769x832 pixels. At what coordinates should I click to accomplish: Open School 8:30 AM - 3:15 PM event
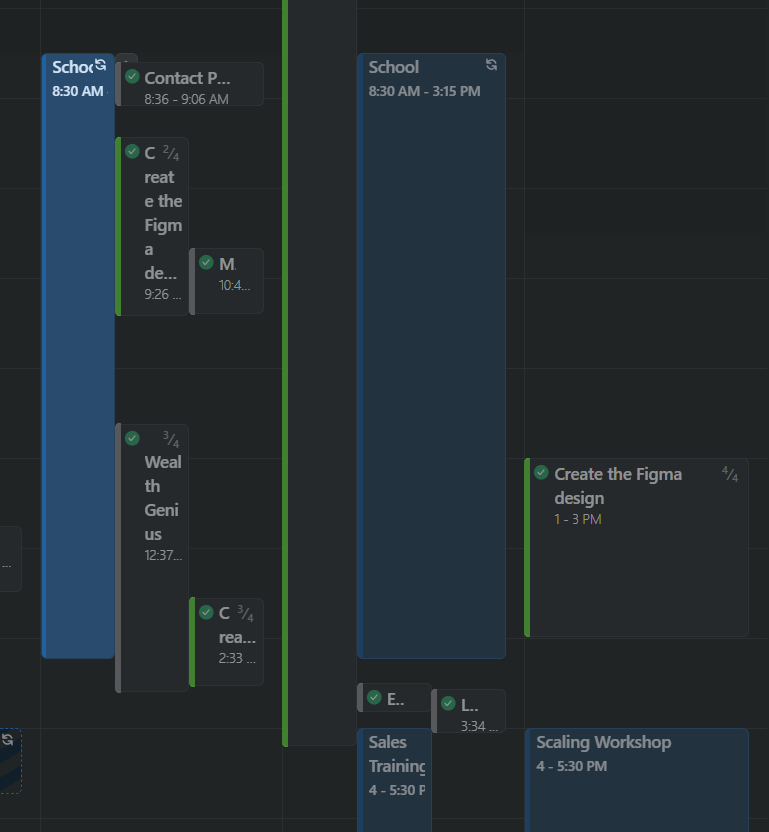pyautogui.click(x=431, y=356)
